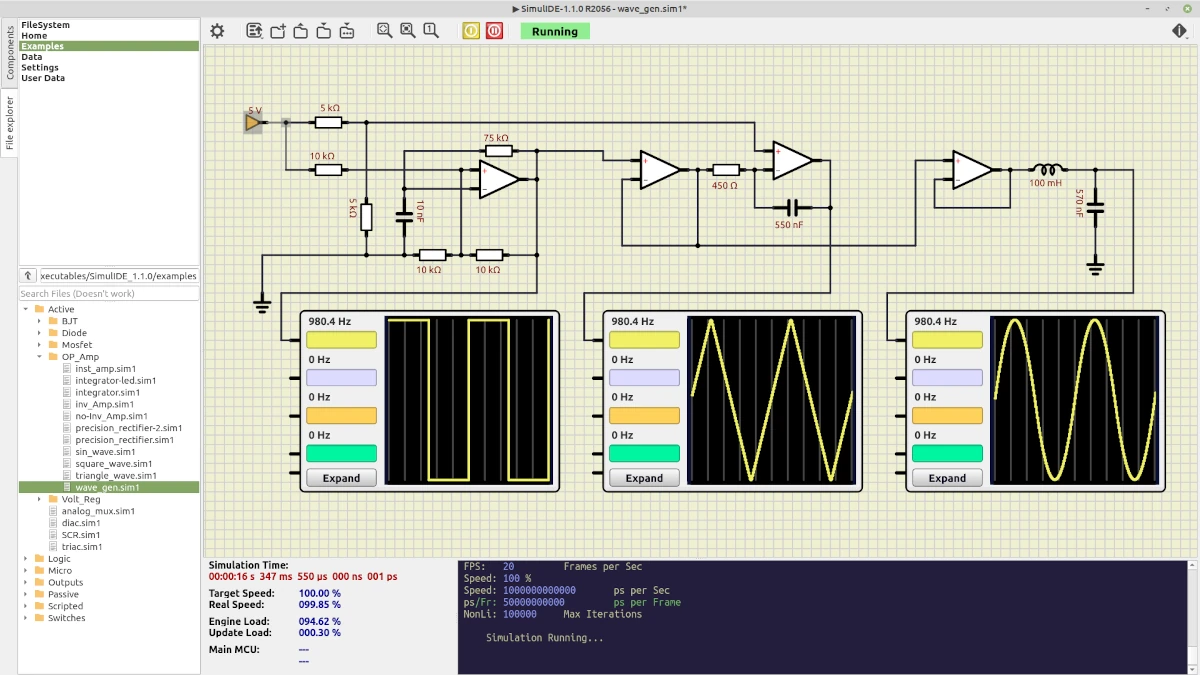Click the save circuit toolbar icon
This screenshot has height=675, width=1200.
[323, 31]
